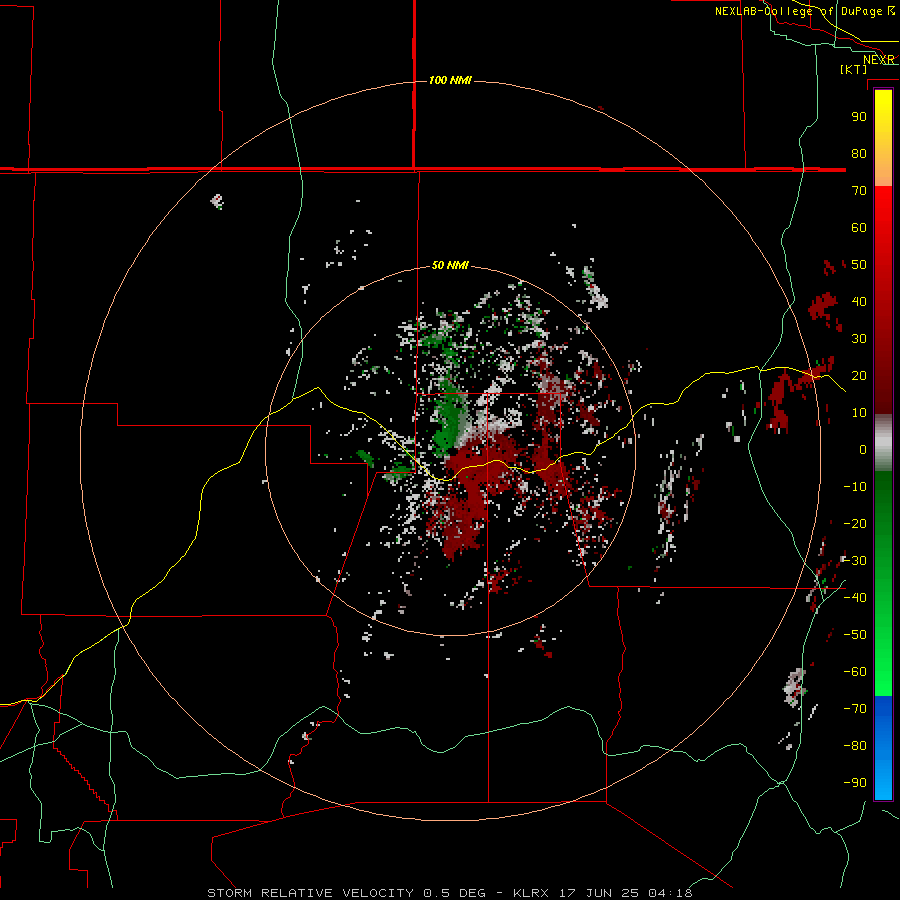This screenshot has width=900, height=900.
Task: Click the 100 NMI range ring label
Action: pyautogui.click(x=450, y=80)
